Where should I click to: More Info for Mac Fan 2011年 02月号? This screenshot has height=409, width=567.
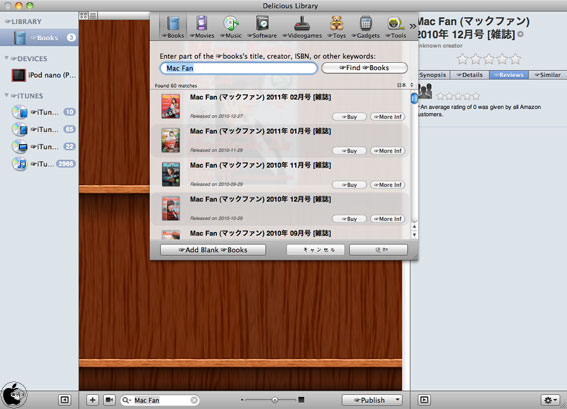(x=388, y=117)
